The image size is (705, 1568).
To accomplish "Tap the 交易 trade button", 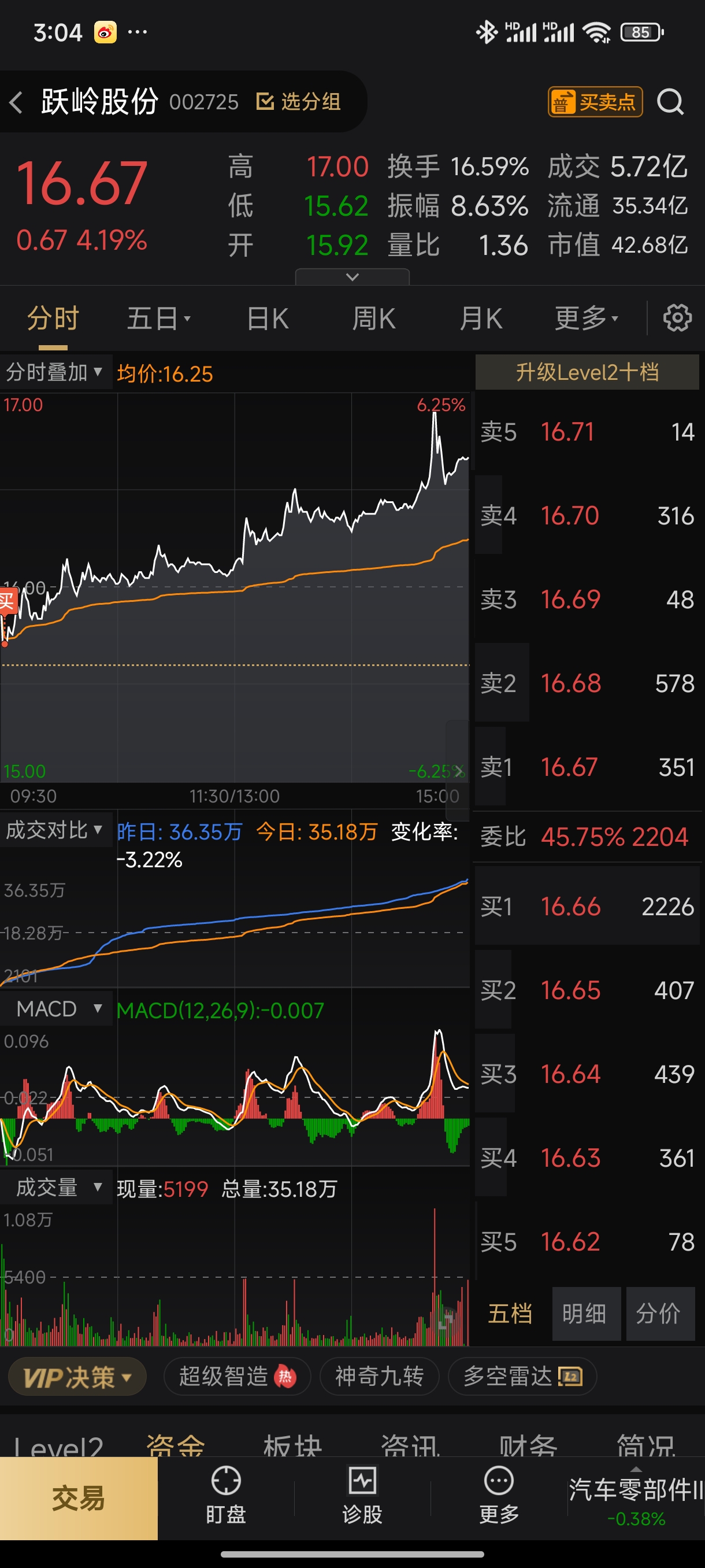I will click(x=79, y=1498).
